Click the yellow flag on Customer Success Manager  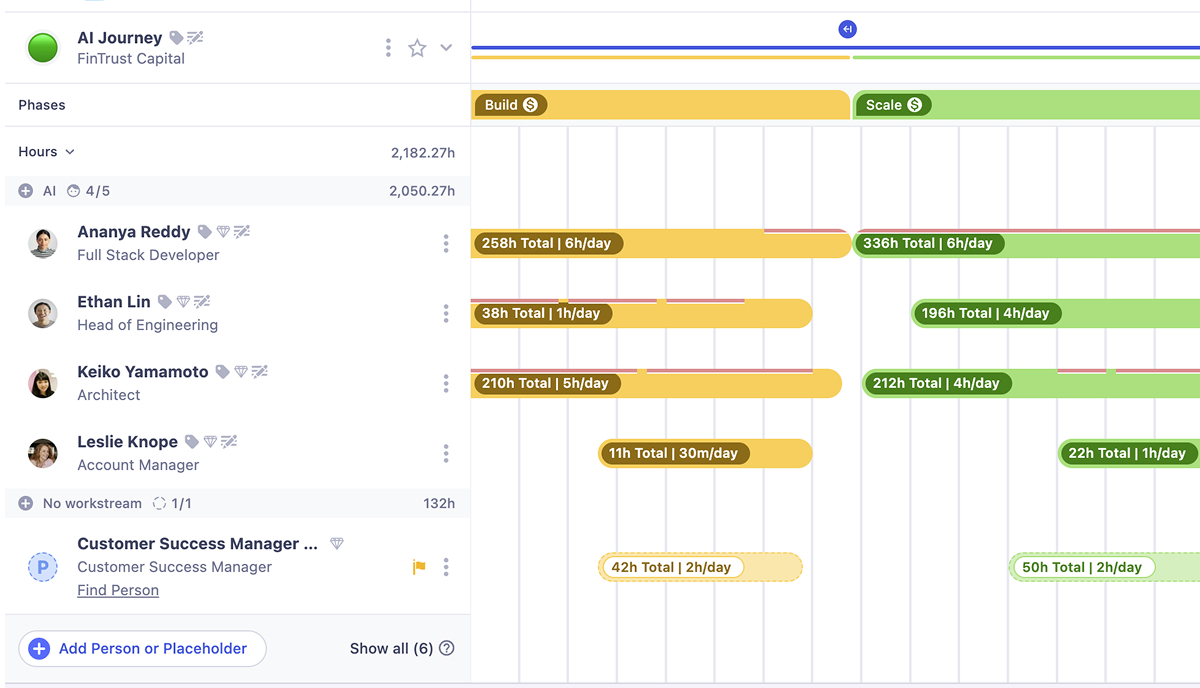coord(419,567)
